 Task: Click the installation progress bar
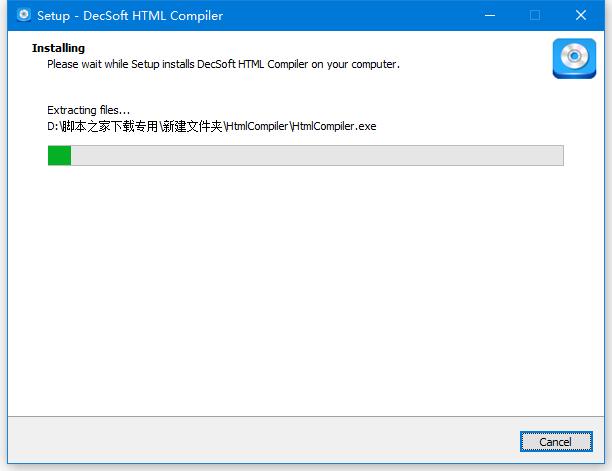click(305, 155)
